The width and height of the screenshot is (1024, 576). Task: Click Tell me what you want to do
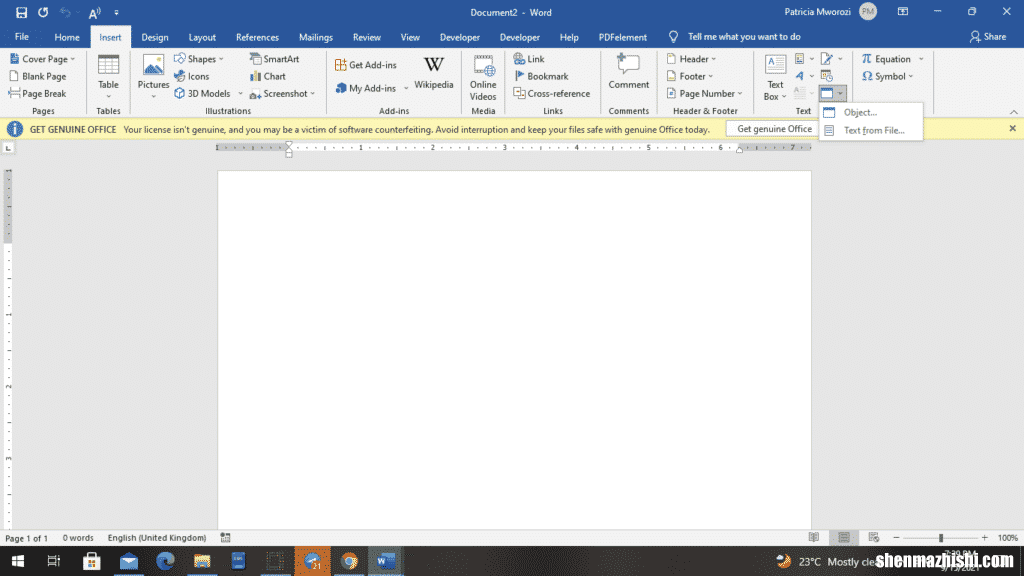[743, 37]
